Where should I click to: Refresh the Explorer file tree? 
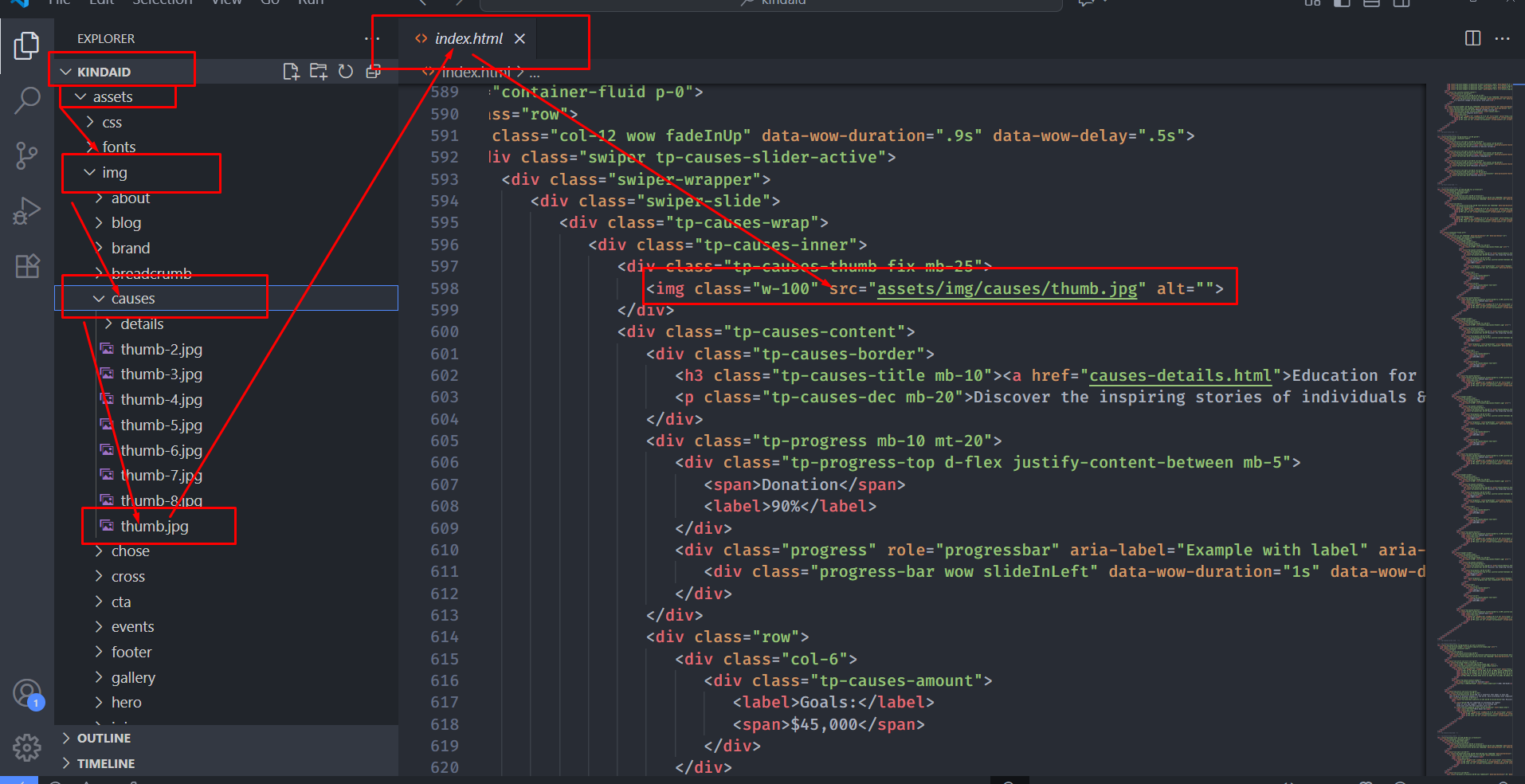click(x=346, y=72)
